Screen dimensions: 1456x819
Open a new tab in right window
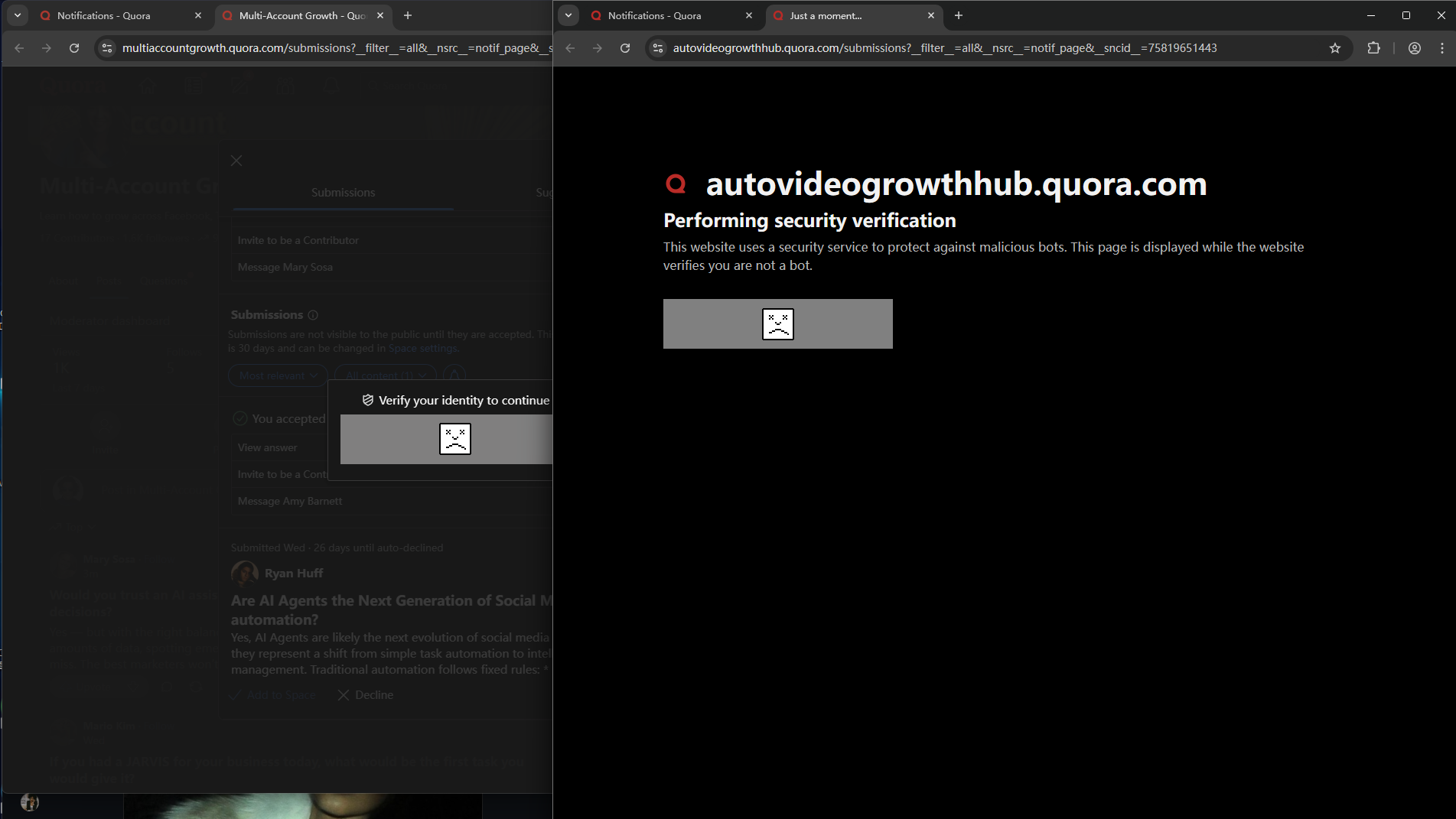pos(959,15)
